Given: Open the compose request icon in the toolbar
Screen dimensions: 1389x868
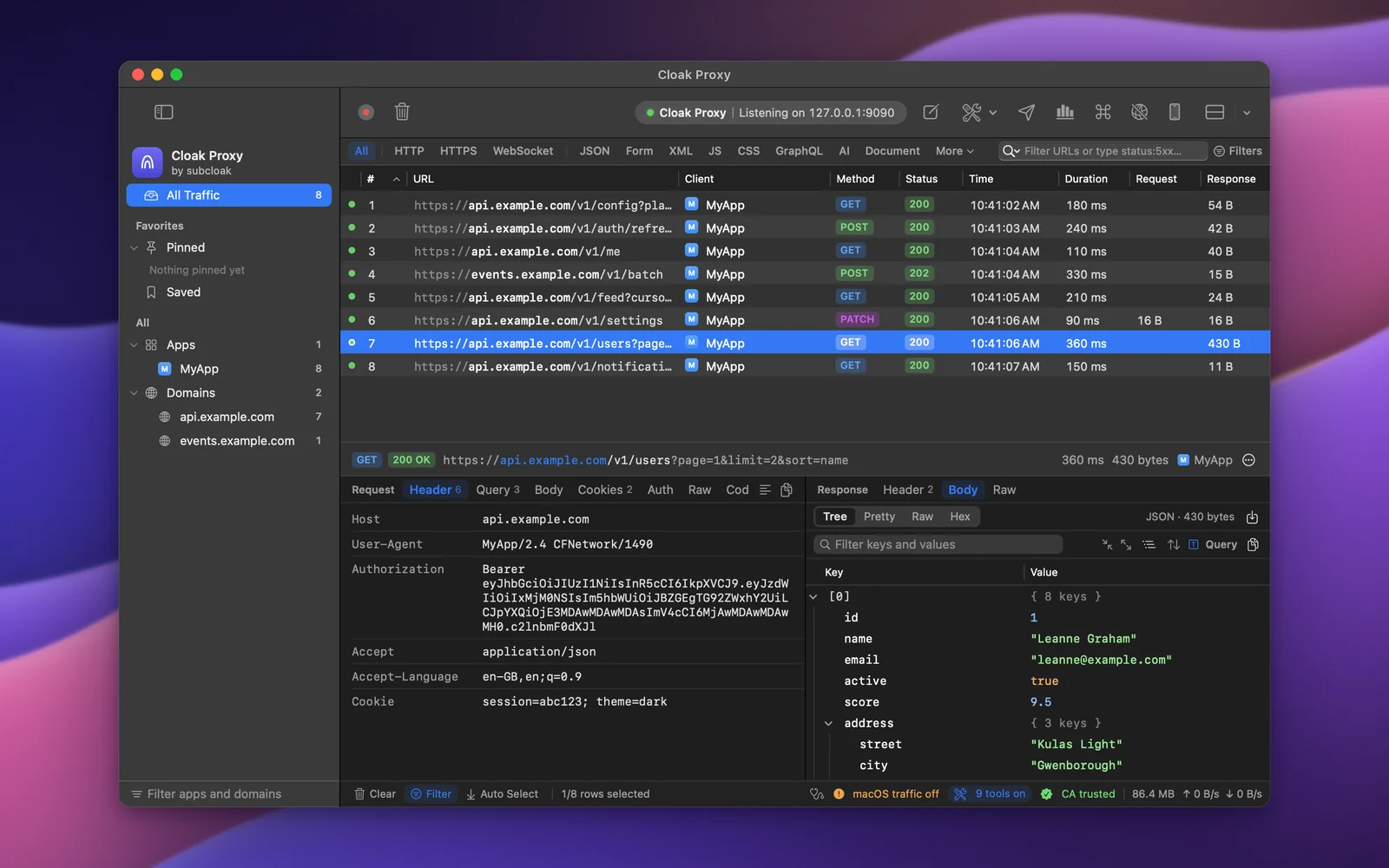Looking at the screenshot, I should pyautogui.click(x=931, y=112).
